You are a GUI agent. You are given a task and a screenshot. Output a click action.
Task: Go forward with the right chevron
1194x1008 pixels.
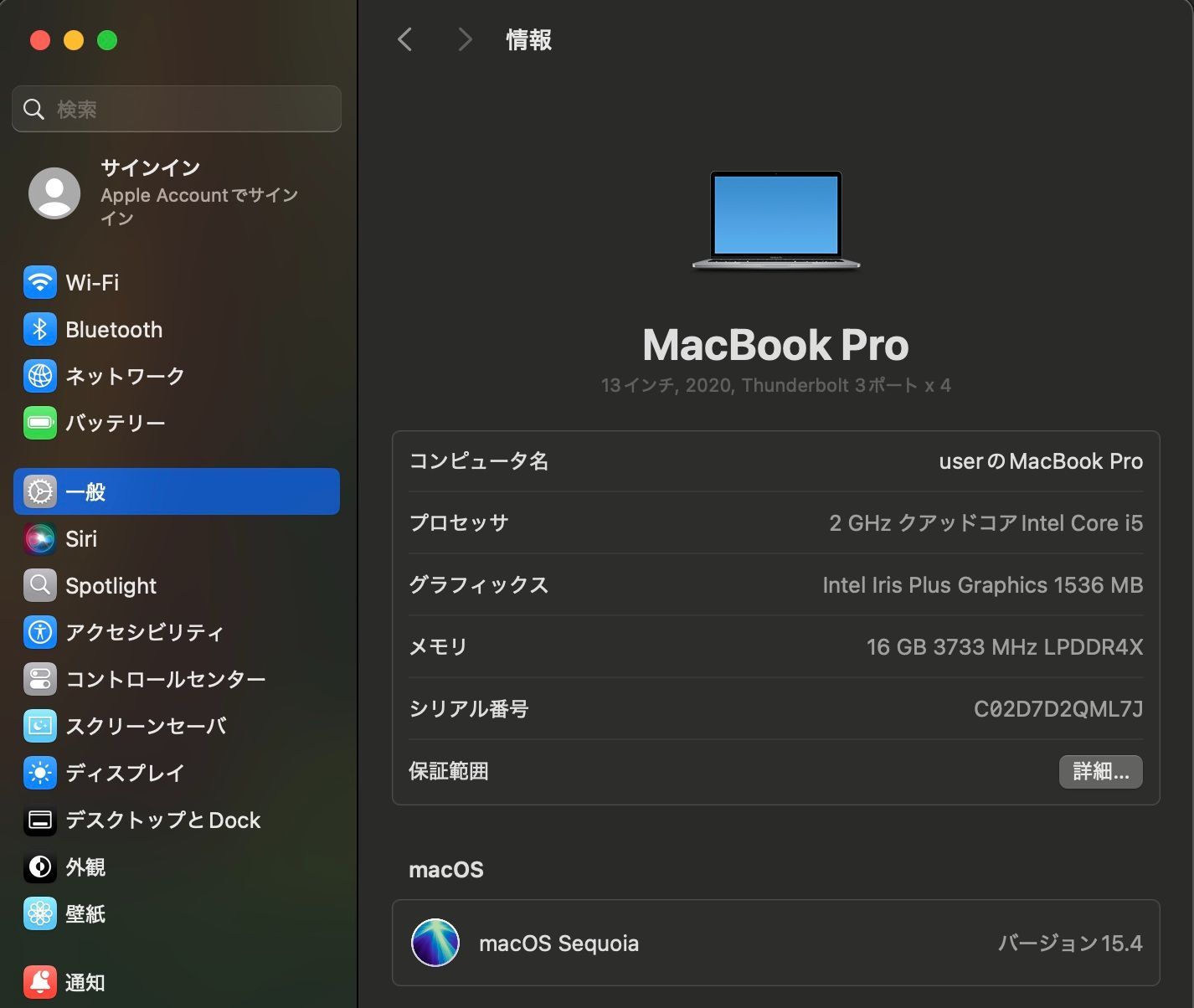pyautogui.click(x=466, y=39)
